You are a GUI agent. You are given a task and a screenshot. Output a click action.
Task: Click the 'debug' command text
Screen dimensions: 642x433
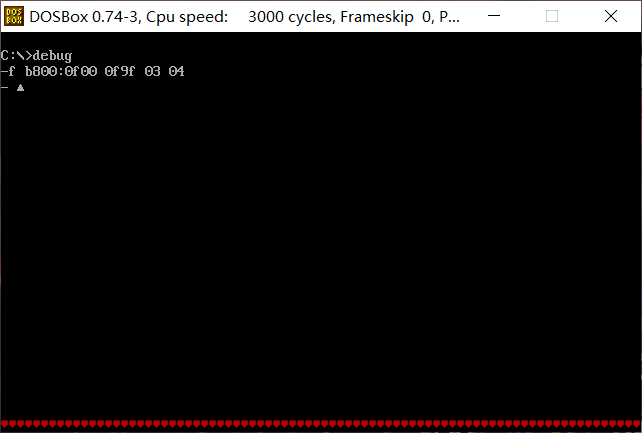(x=52, y=56)
